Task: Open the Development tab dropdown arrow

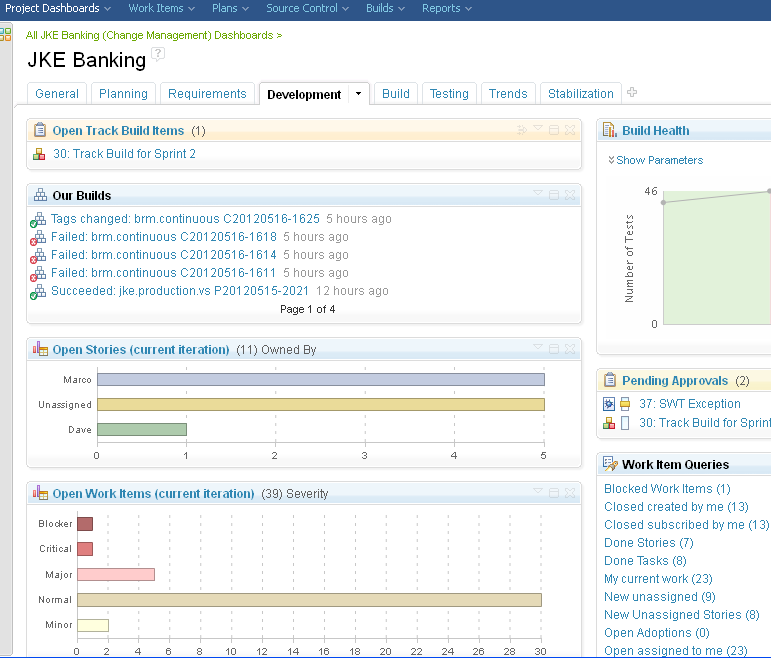Action: (x=358, y=94)
